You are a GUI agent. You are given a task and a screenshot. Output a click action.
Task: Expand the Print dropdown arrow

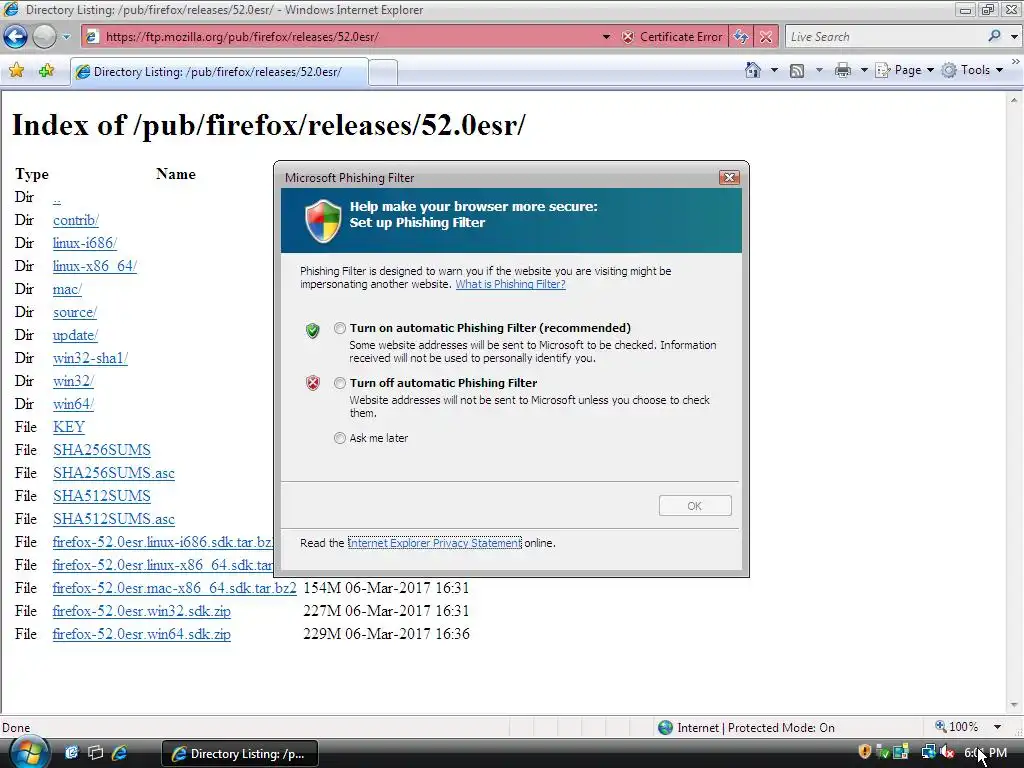coord(863,70)
